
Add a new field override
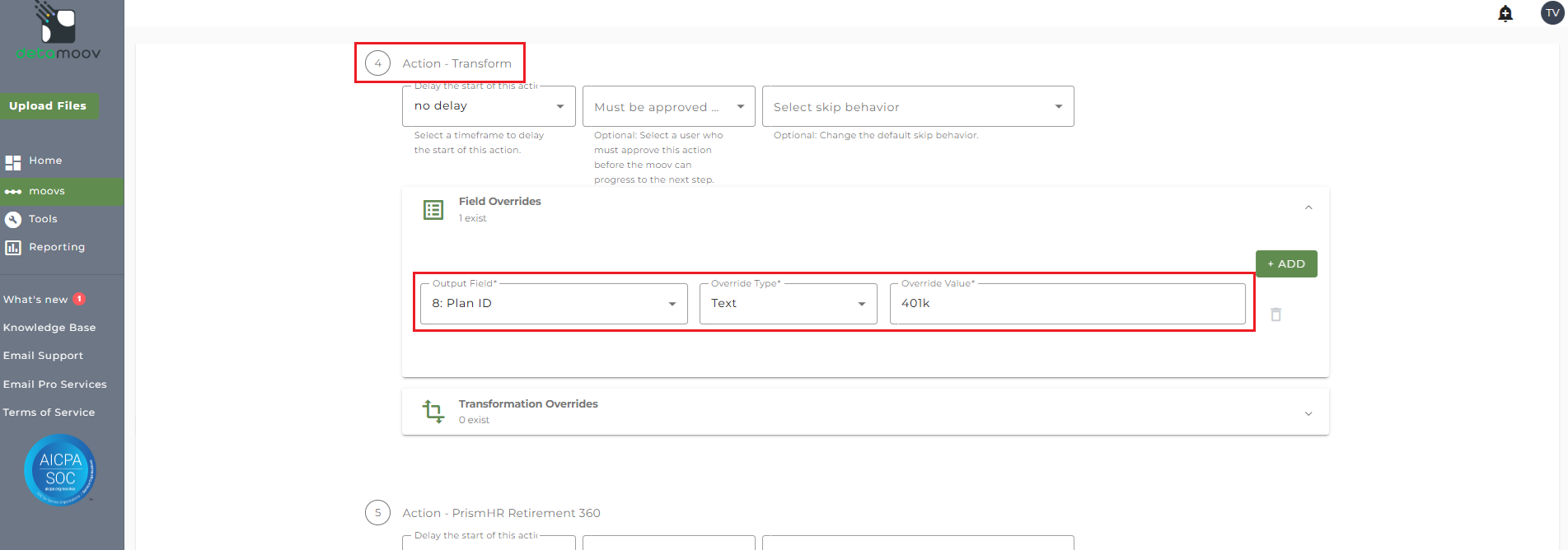(1285, 264)
